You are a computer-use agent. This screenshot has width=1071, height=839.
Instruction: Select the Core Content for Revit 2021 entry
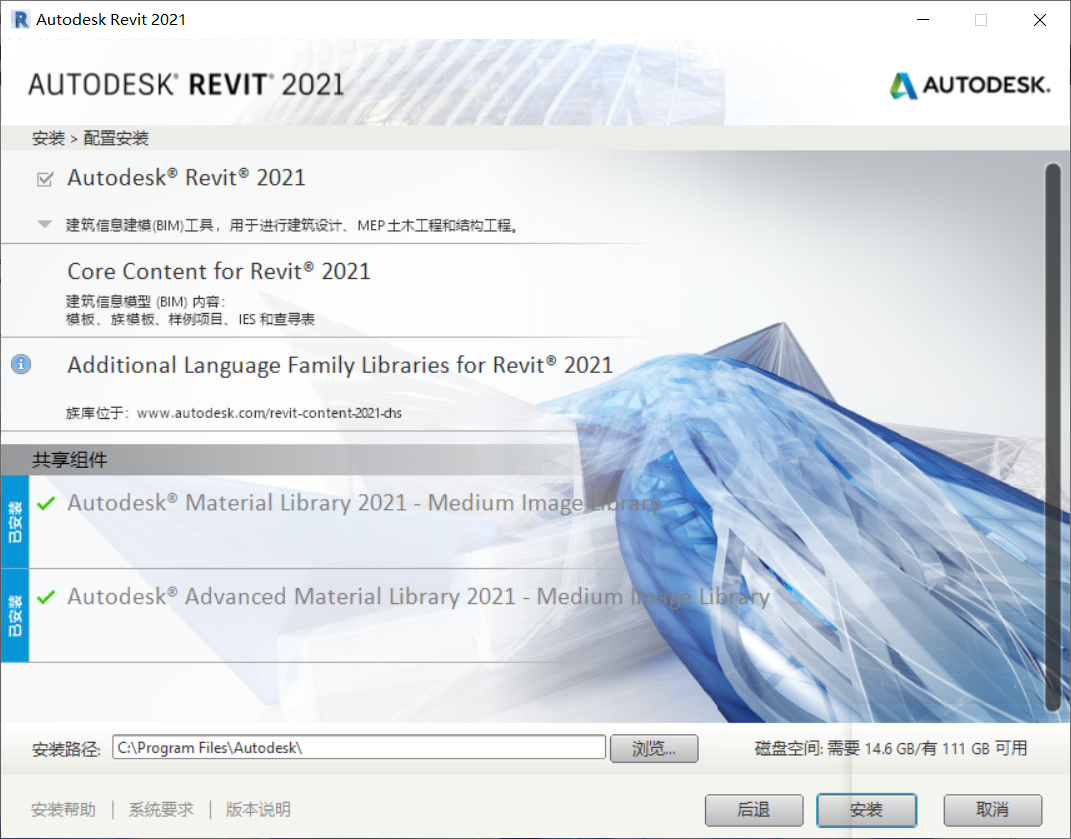coord(219,271)
